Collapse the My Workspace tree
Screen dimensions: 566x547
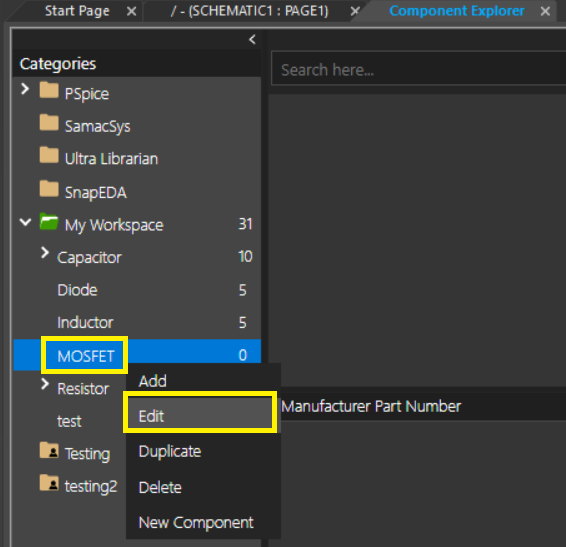(25, 222)
